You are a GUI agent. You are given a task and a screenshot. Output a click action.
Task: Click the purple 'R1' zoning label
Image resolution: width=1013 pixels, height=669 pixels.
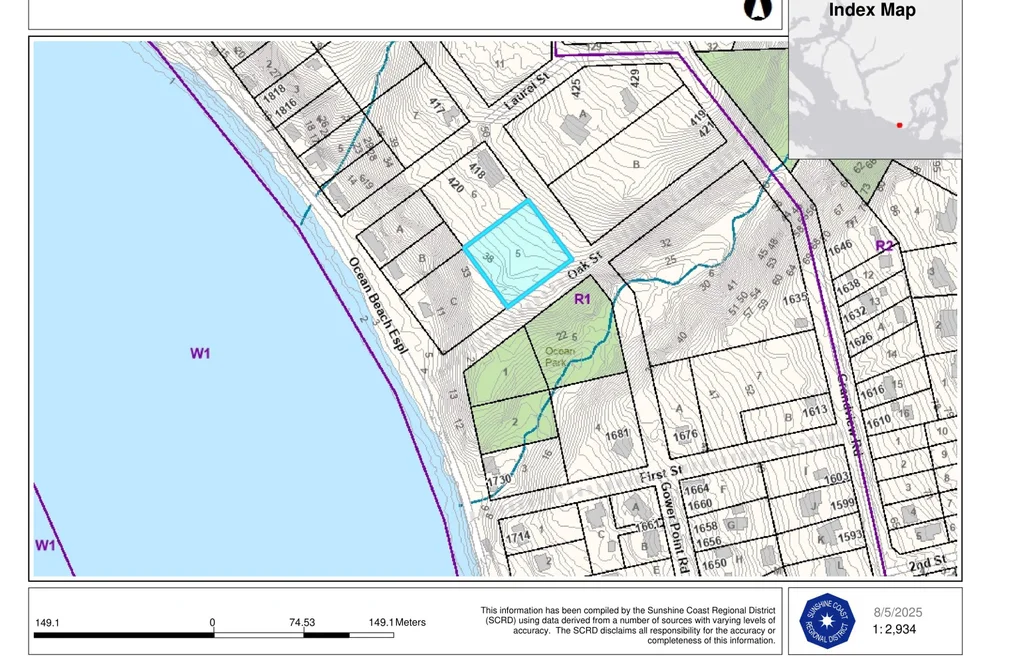(582, 299)
